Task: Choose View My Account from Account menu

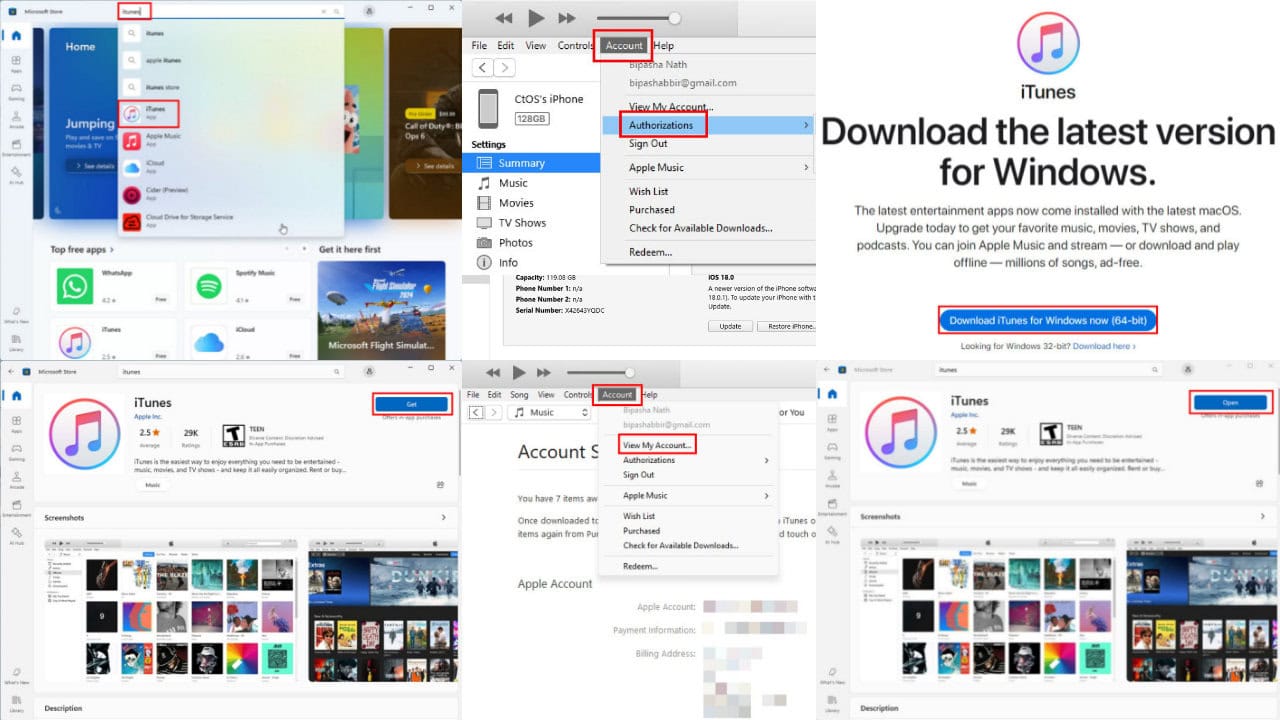Action: point(656,445)
